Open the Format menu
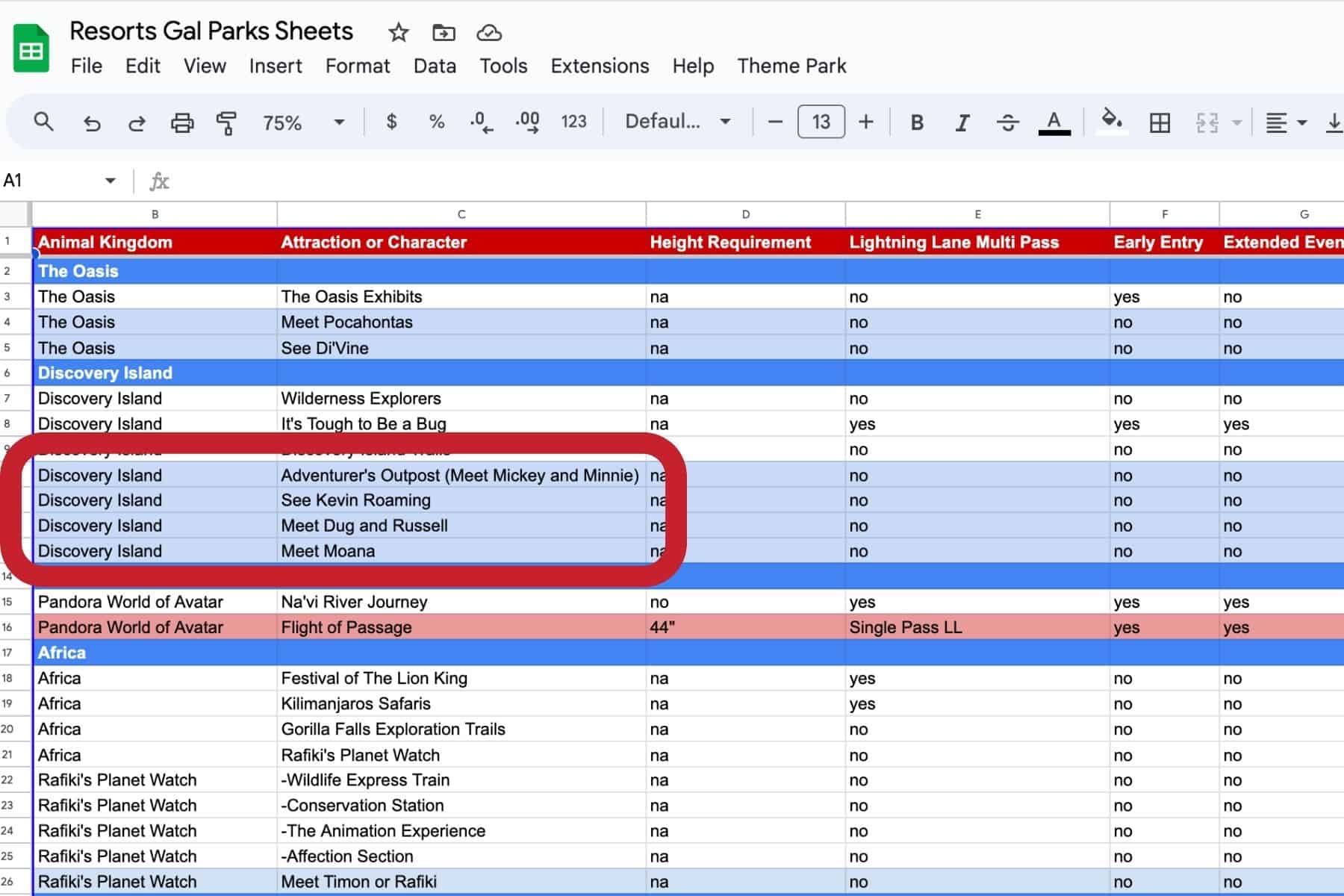 [358, 66]
